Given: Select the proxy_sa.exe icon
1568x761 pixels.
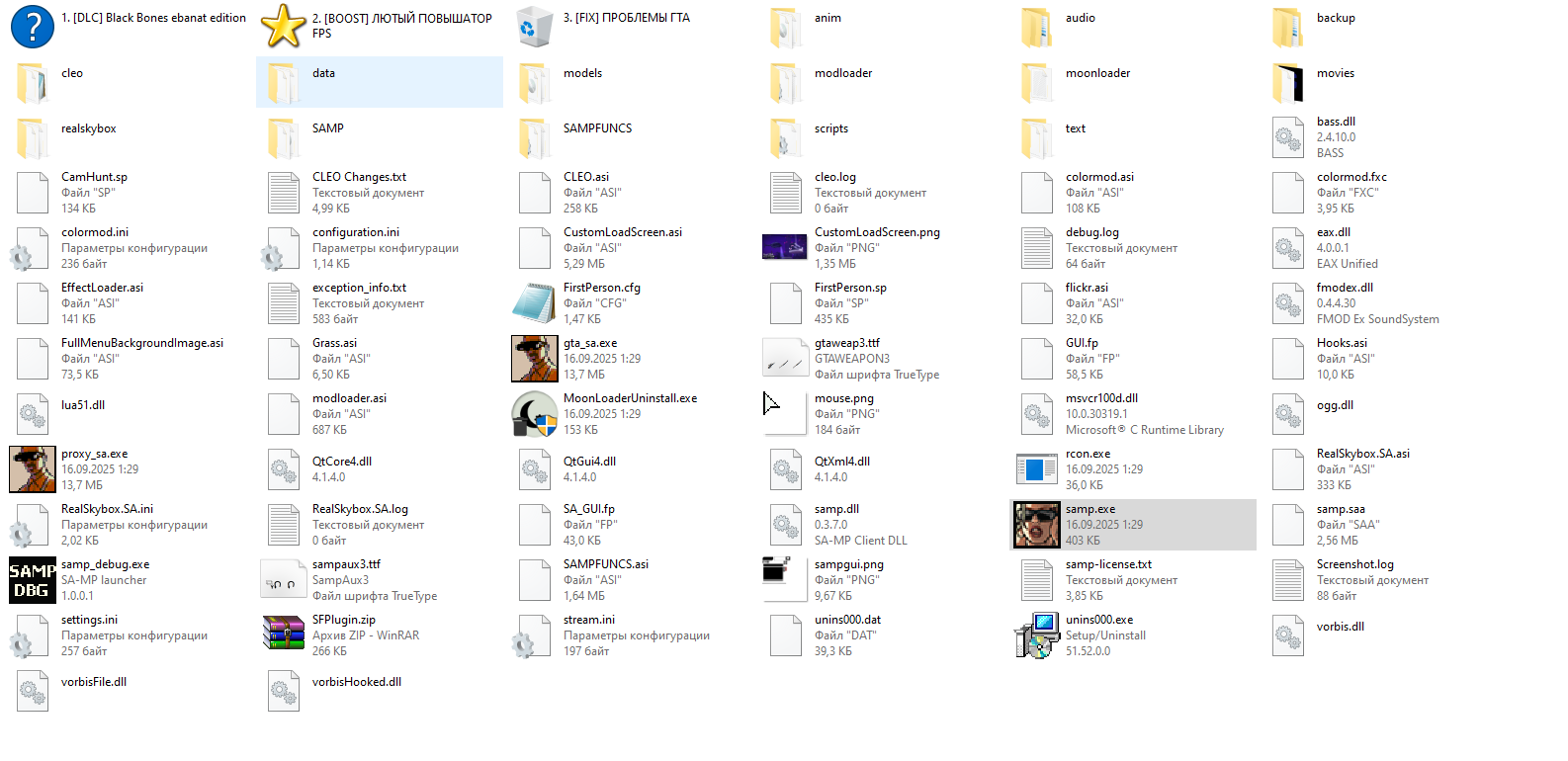Looking at the screenshot, I should [33, 469].
